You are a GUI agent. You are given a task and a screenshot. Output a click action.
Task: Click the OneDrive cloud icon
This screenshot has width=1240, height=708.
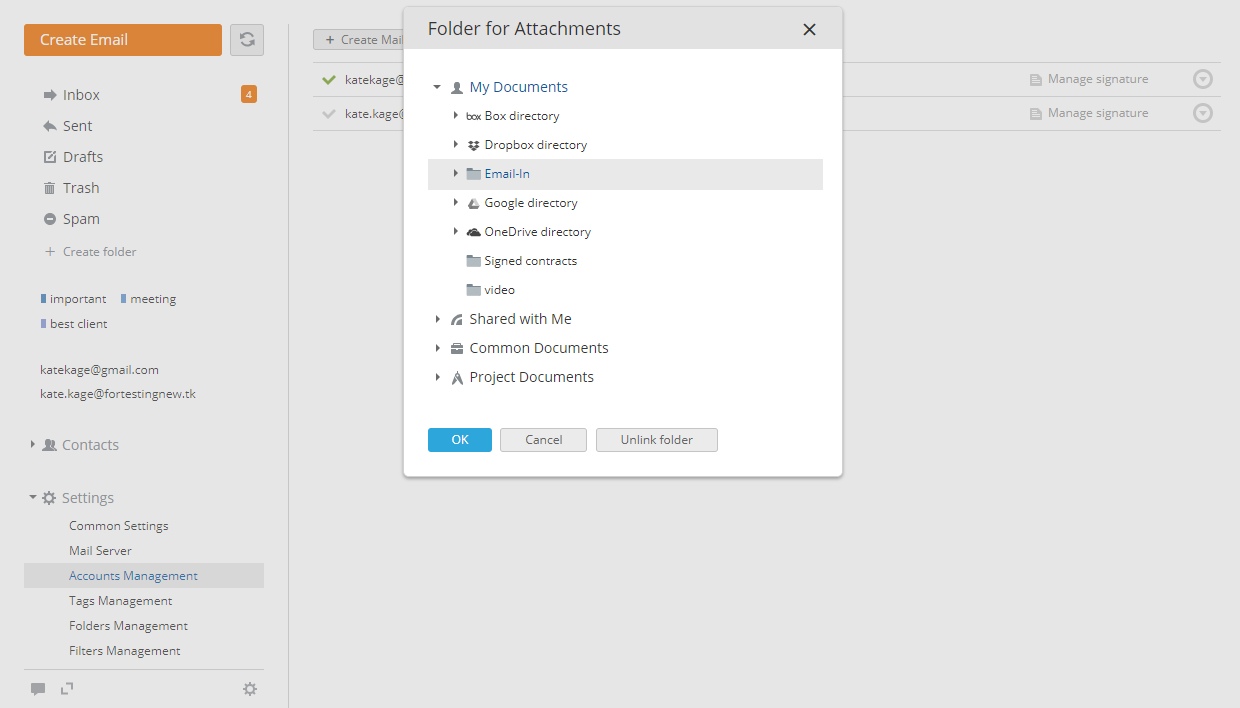474,232
